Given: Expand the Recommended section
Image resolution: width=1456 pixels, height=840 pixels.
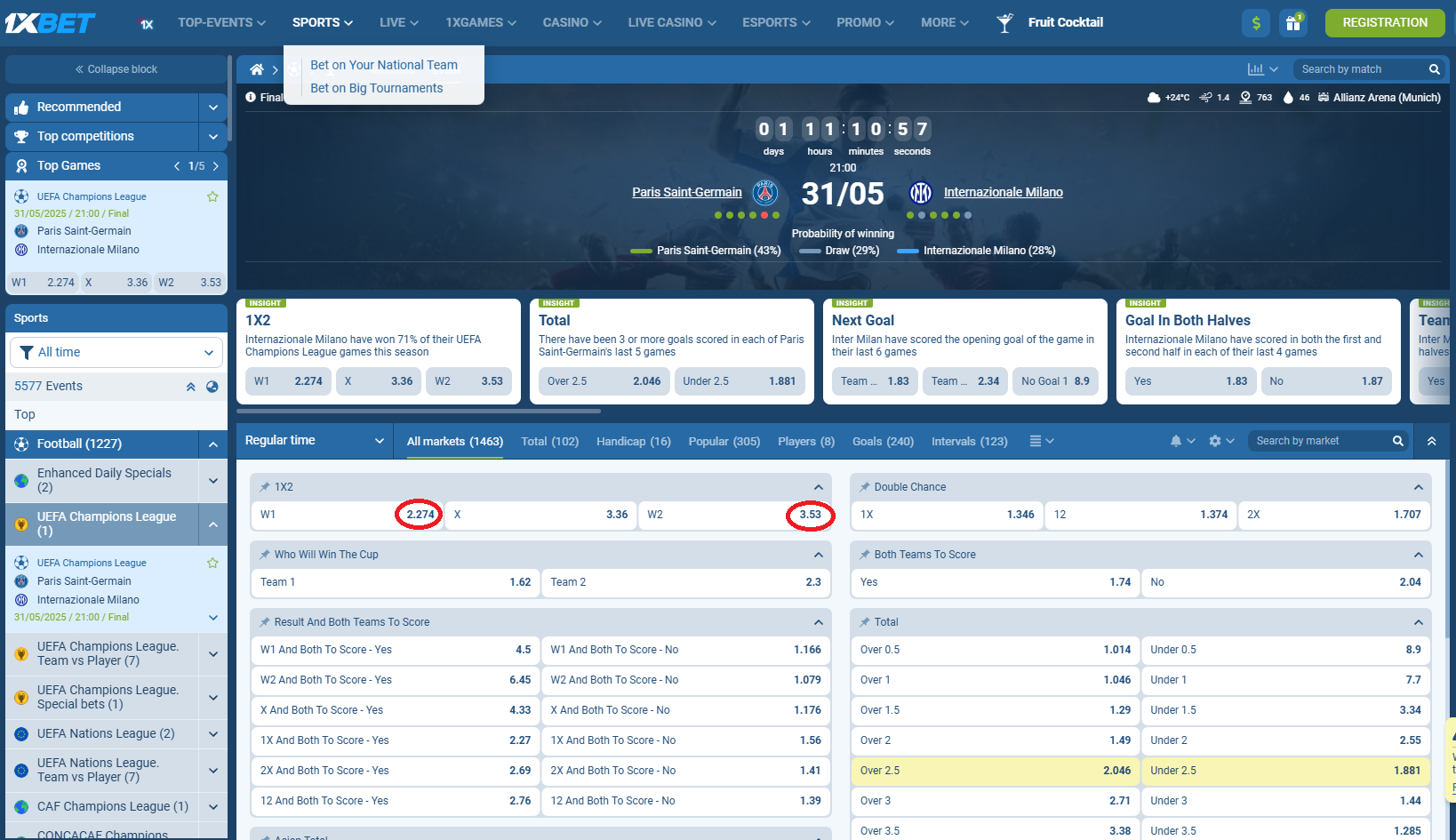Looking at the screenshot, I should click(x=212, y=108).
